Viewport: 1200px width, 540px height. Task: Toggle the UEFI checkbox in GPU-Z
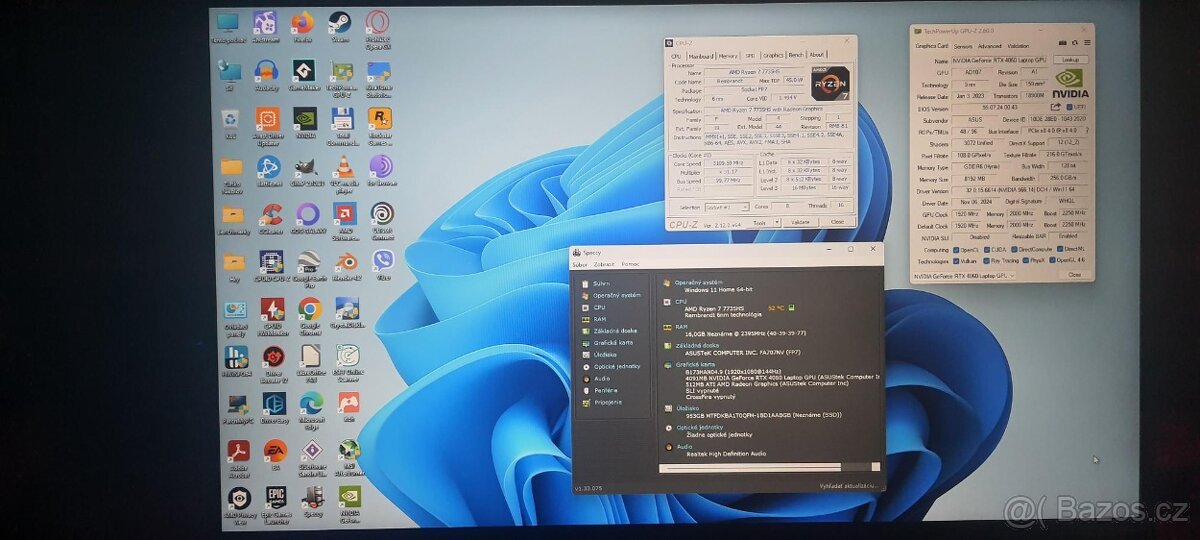point(1070,106)
